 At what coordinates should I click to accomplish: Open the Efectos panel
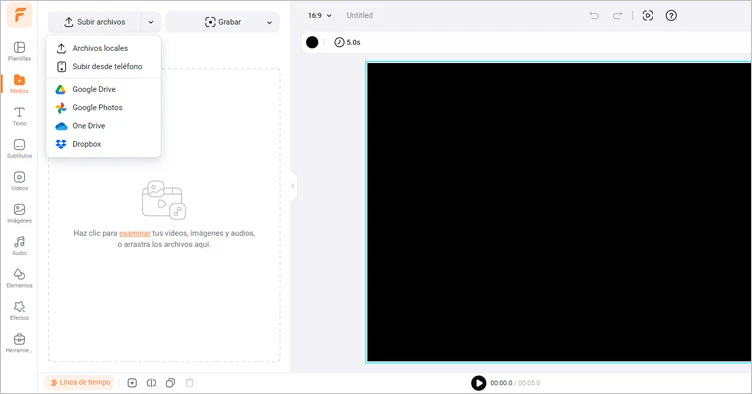point(19,311)
